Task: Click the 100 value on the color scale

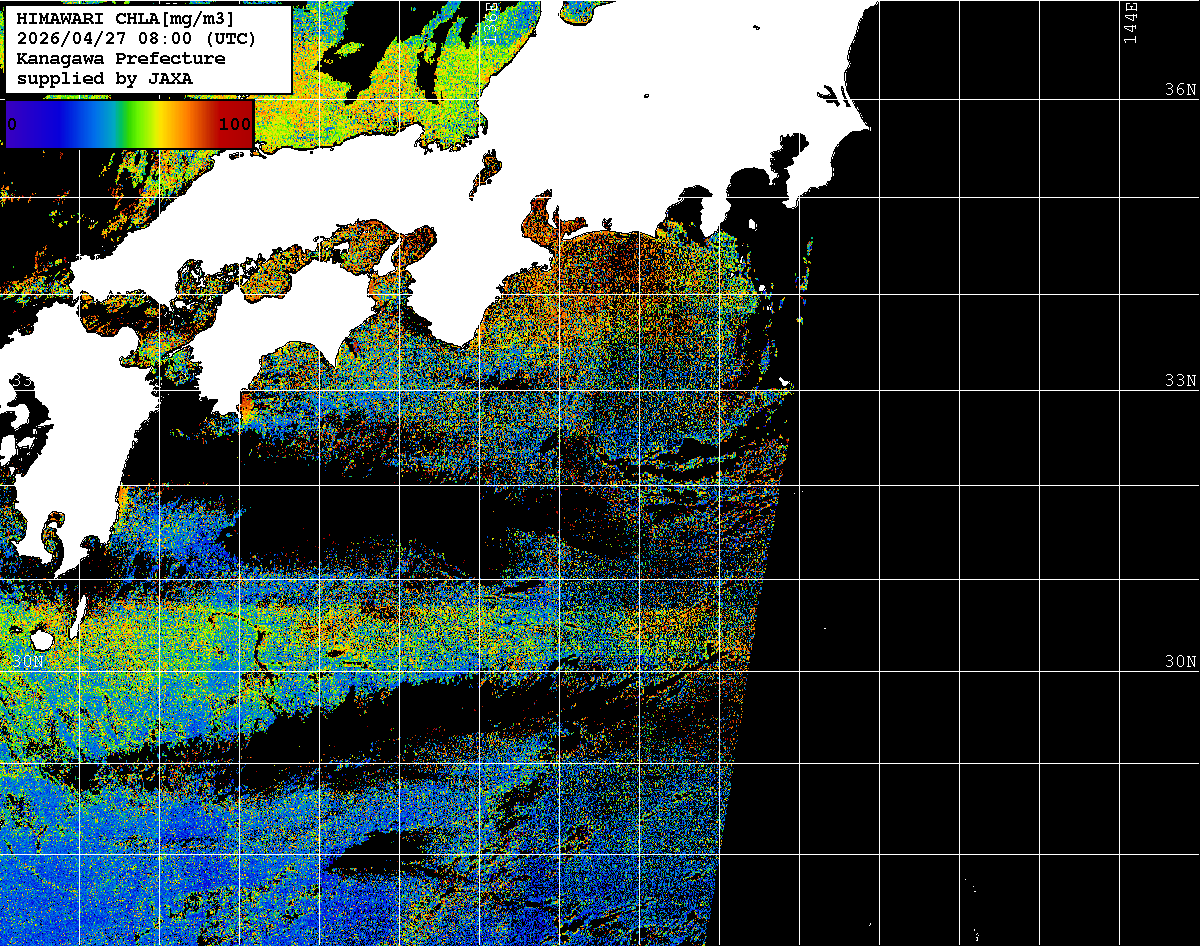Action: pos(235,124)
